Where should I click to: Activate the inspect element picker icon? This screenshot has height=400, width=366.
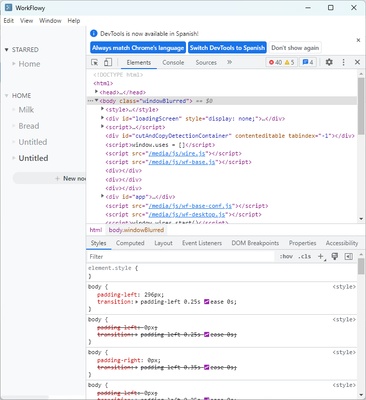tap(95, 62)
